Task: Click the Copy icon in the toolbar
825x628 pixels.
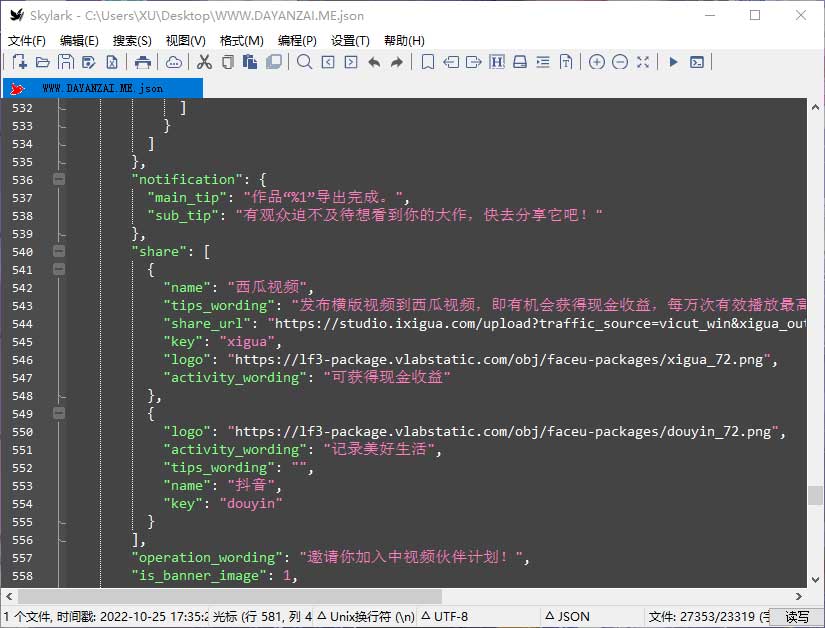Action: tap(227, 62)
